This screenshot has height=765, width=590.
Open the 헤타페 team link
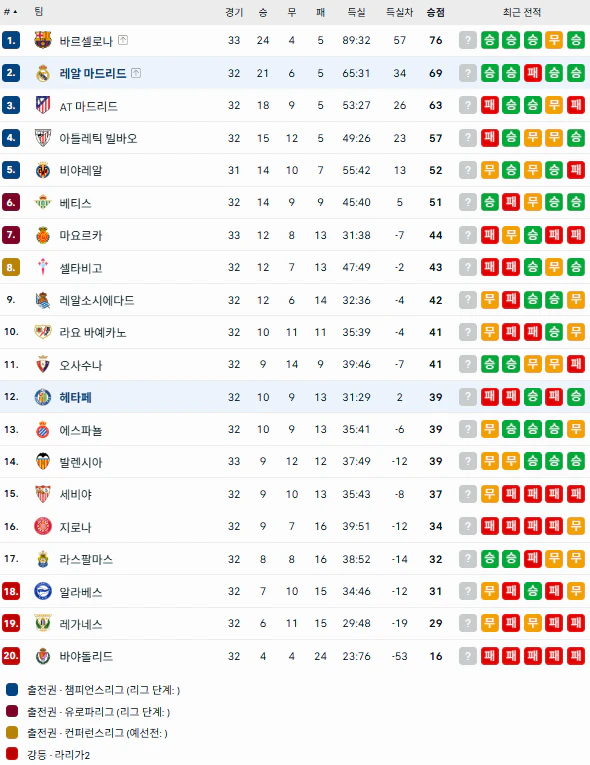pyautogui.click(x=75, y=397)
